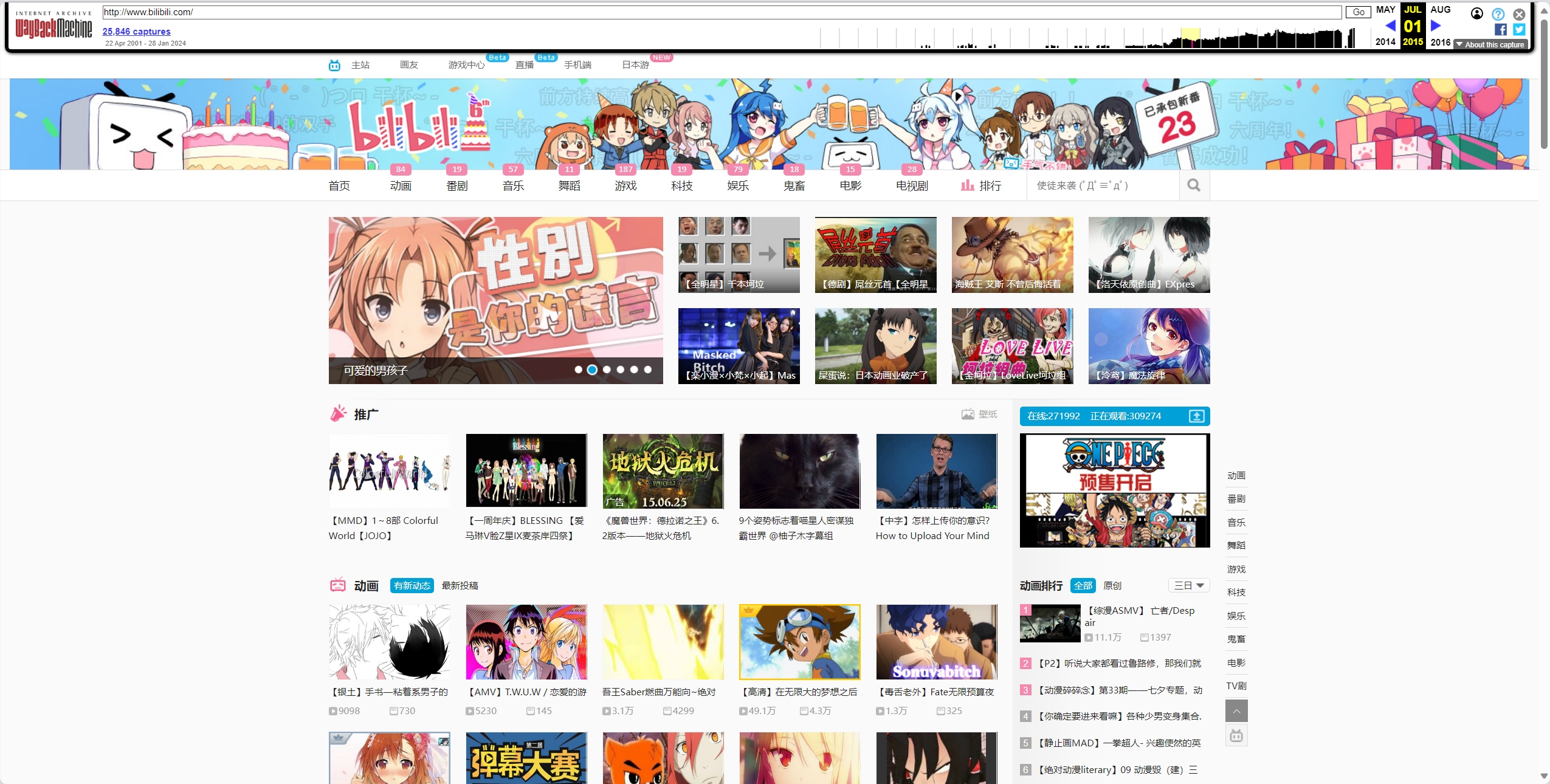Screen dimensions: 1550x784
Task: Click the Go button in the address bar
Action: (x=1359, y=12)
